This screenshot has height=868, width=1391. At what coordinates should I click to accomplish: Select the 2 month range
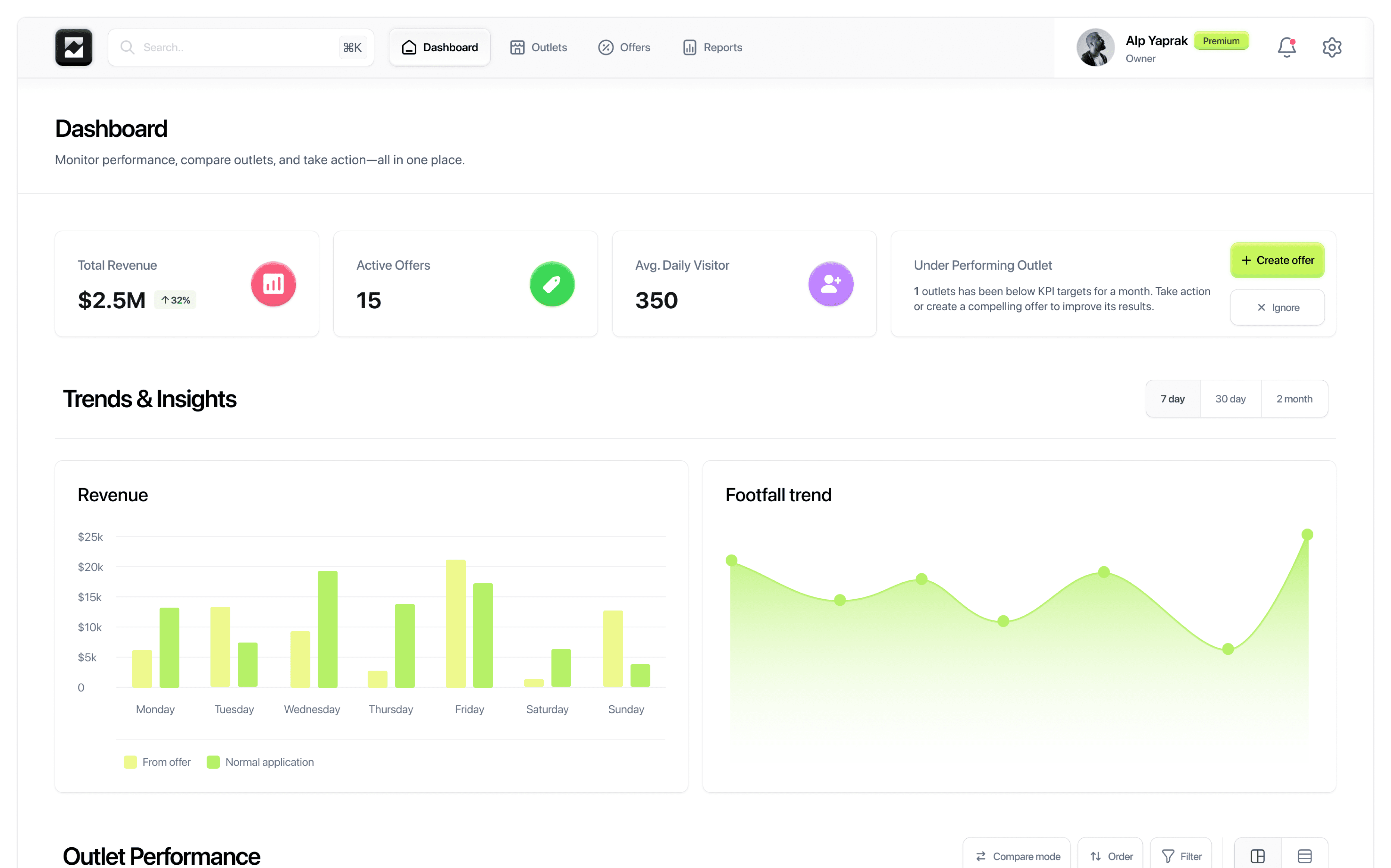[x=1294, y=398]
